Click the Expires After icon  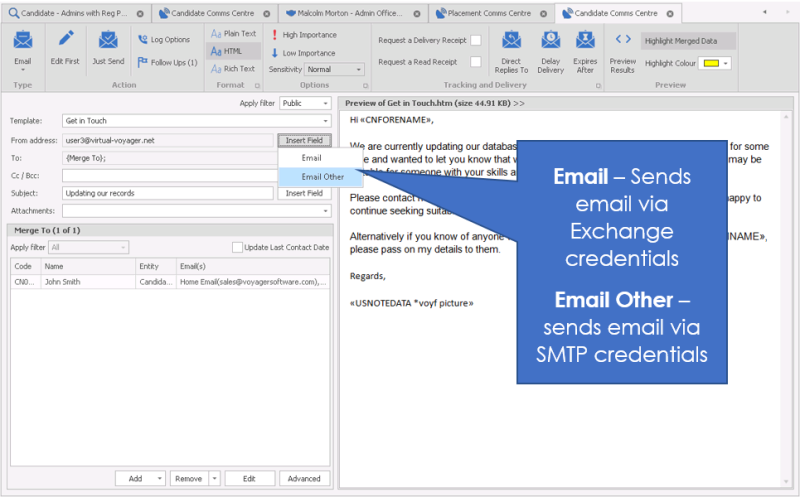(585, 41)
